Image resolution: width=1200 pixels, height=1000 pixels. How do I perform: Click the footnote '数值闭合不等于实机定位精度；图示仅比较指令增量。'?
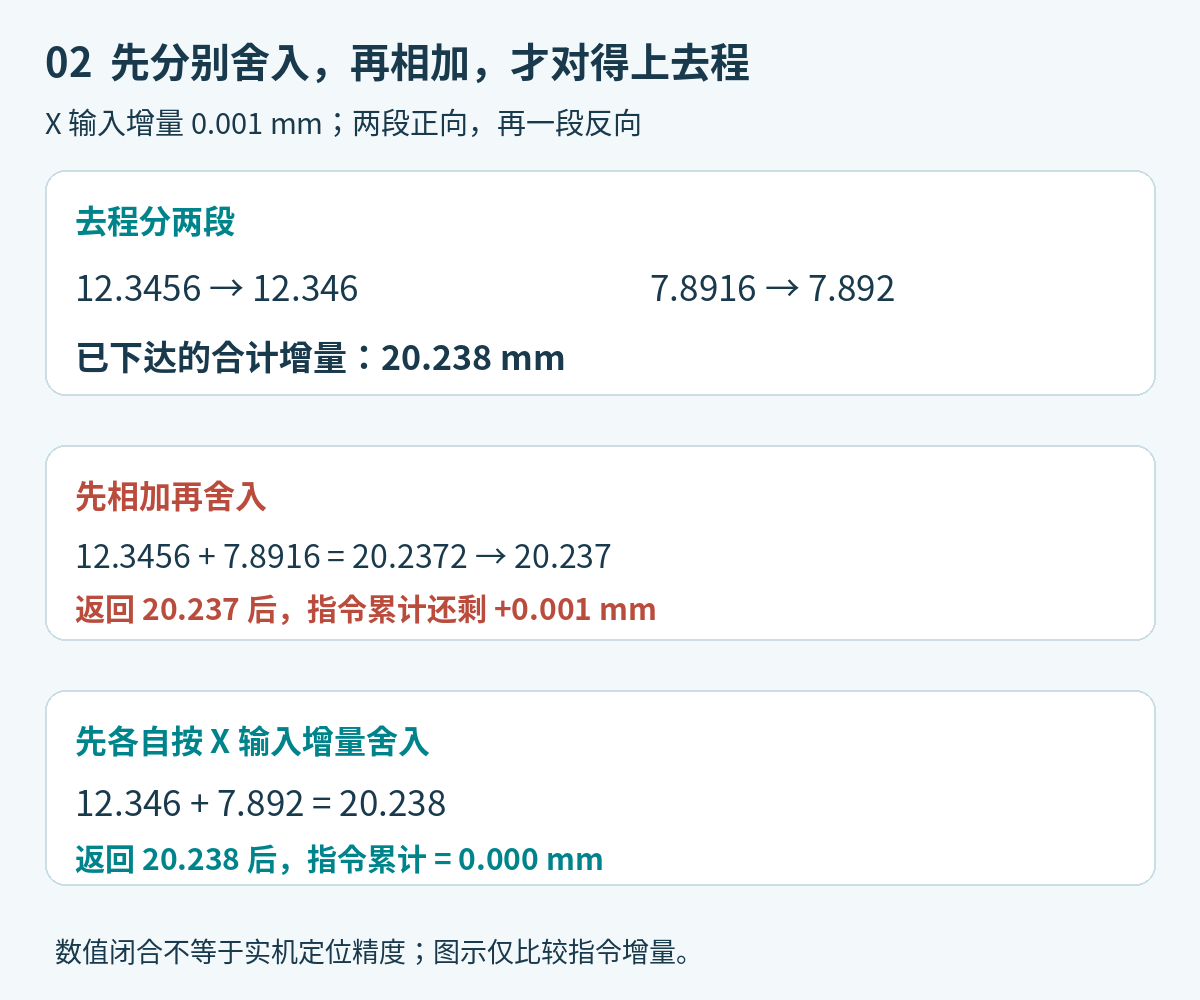(373, 951)
